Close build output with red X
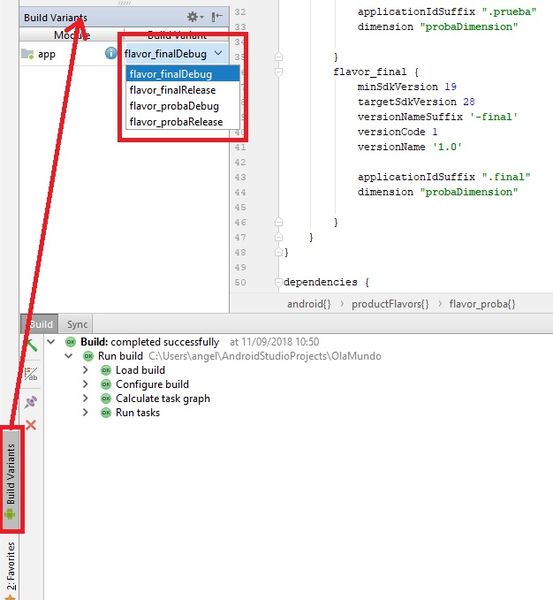The width and height of the screenshot is (553, 600). 31,425
